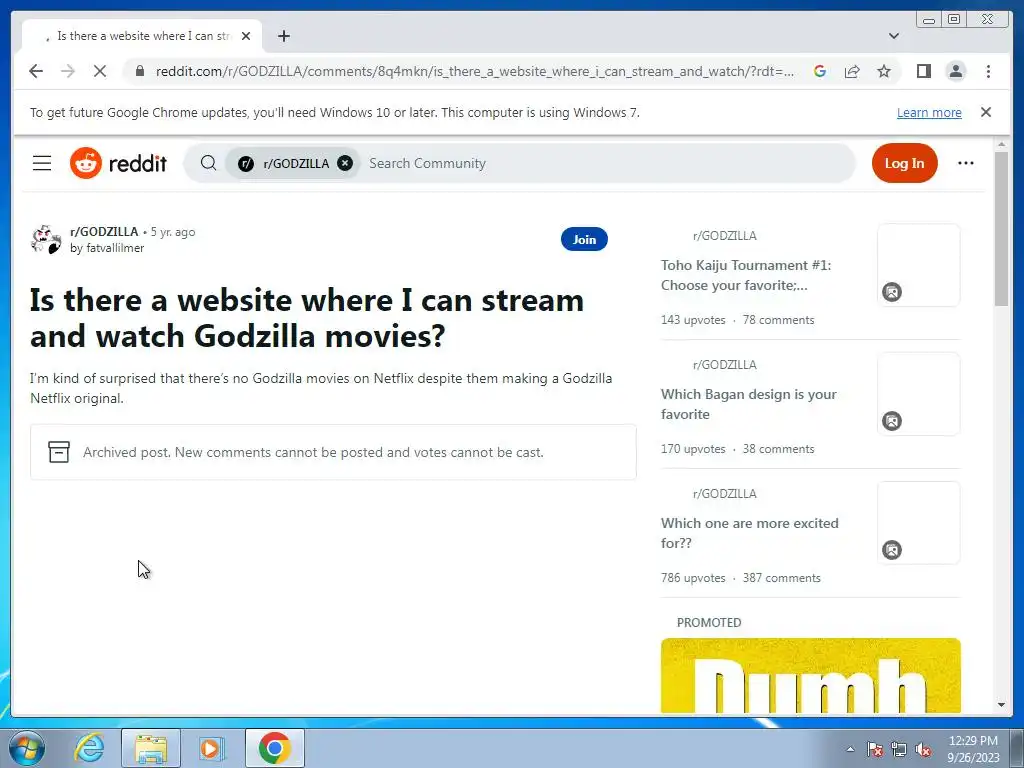
Task: Click the 78 comments text
Action: tap(778, 320)
